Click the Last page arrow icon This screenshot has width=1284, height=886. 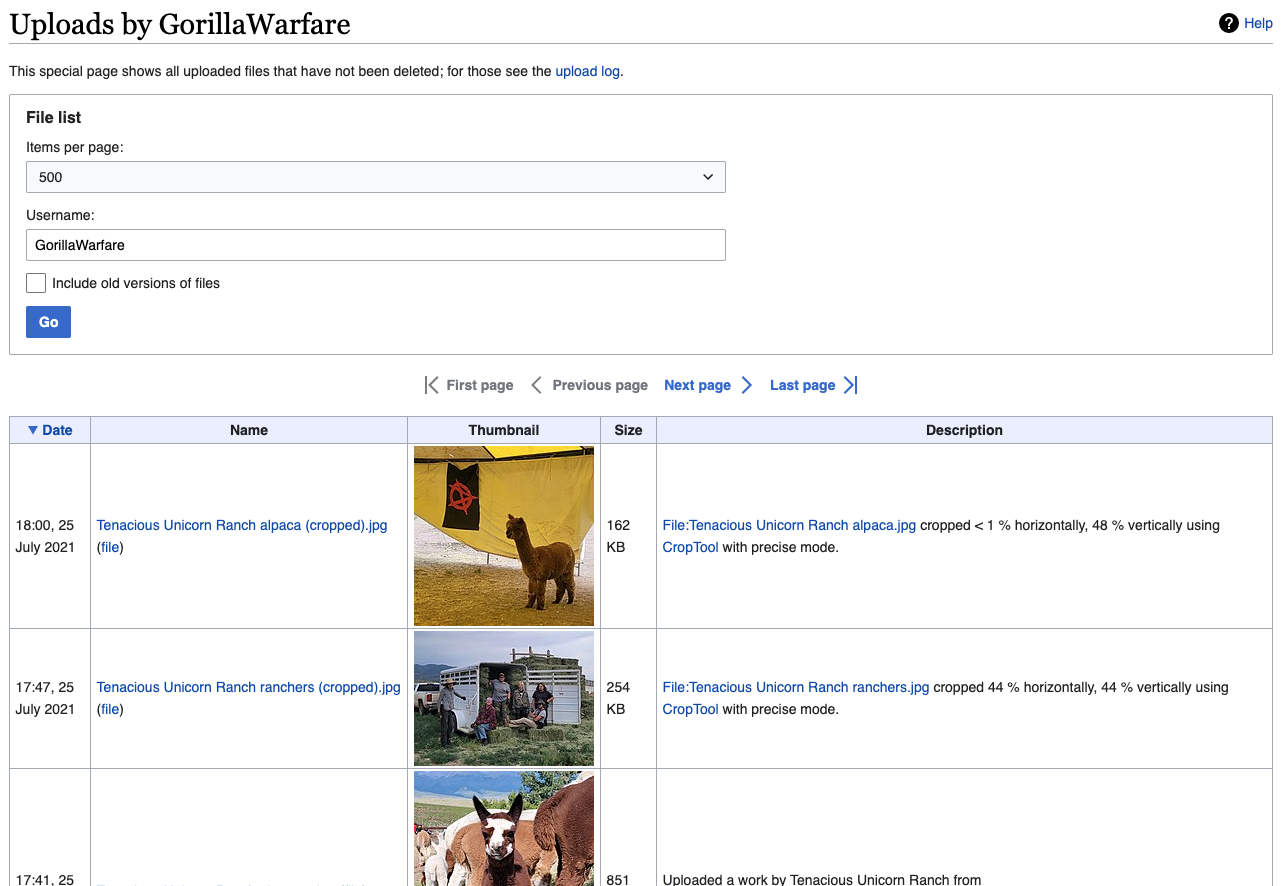[850, 385]
